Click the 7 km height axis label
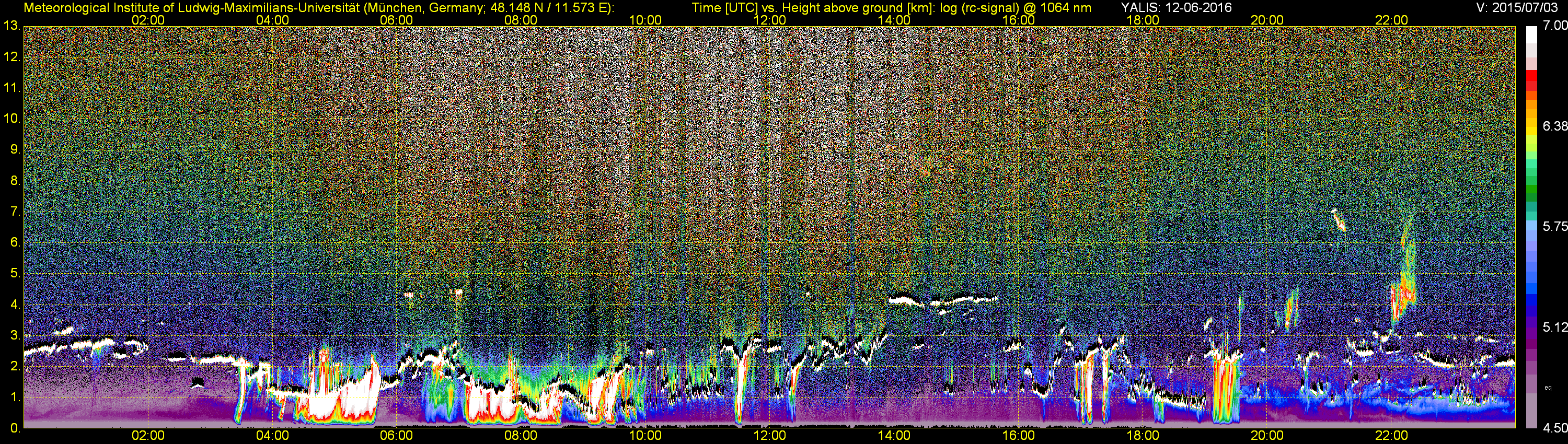Viewport: 1568px width, 444px height. tap(15, 212)
